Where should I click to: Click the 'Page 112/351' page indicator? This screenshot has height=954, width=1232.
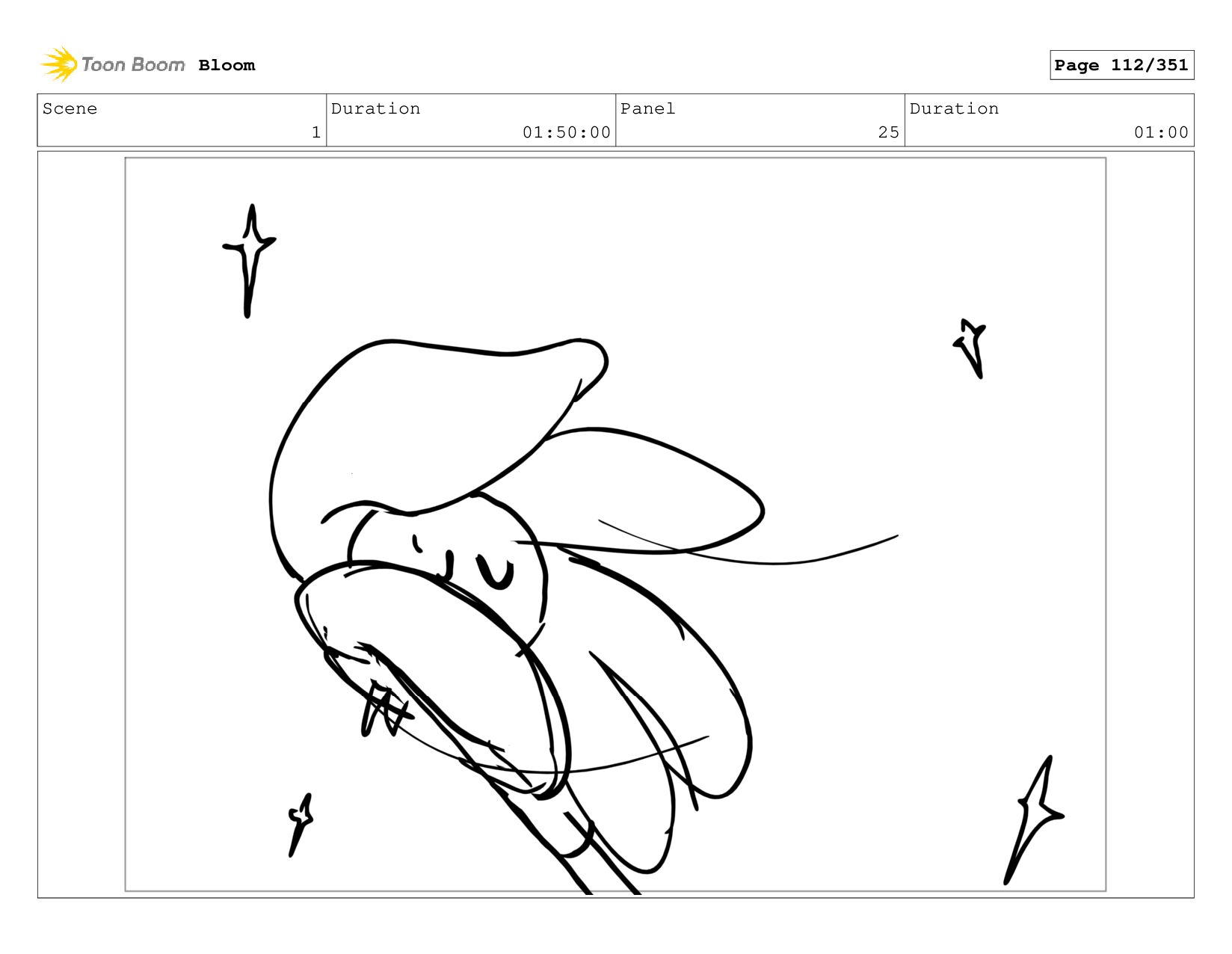tap(1121, 65)
